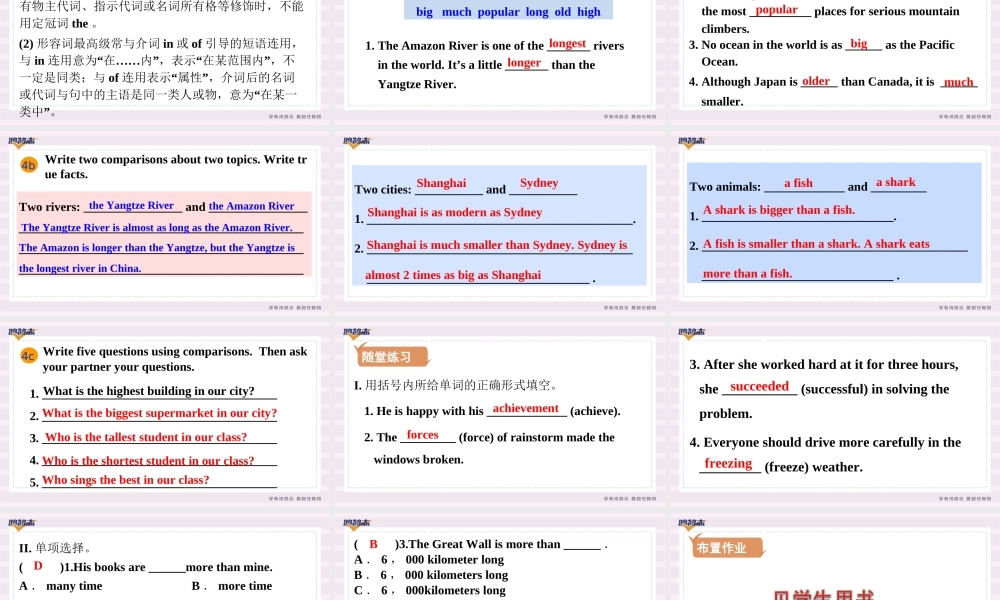Click the underlined answer achievement
1000x600 pixels.
click(x=526, y=408)
